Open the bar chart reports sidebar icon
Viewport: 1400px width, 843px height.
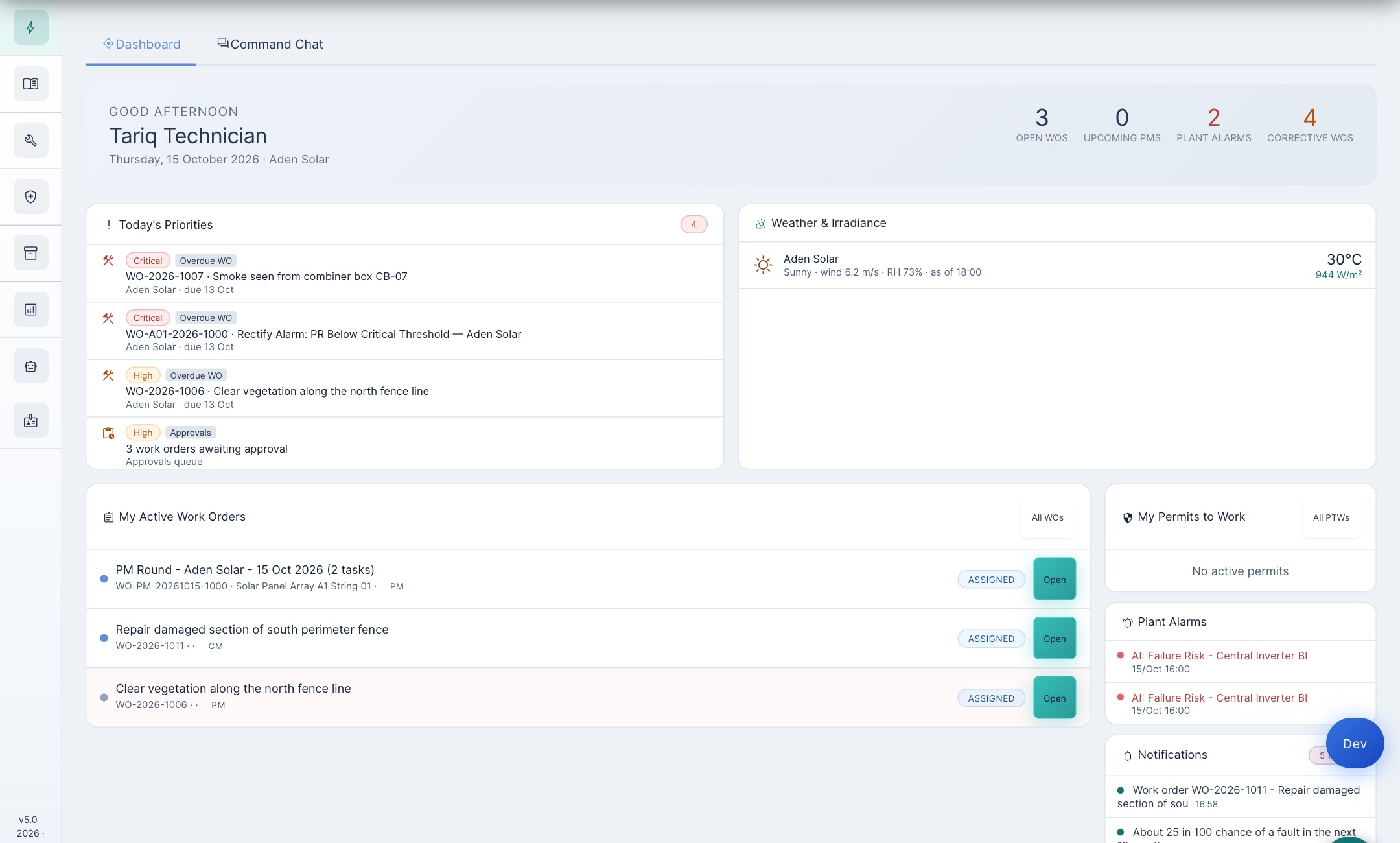(30, 309)
